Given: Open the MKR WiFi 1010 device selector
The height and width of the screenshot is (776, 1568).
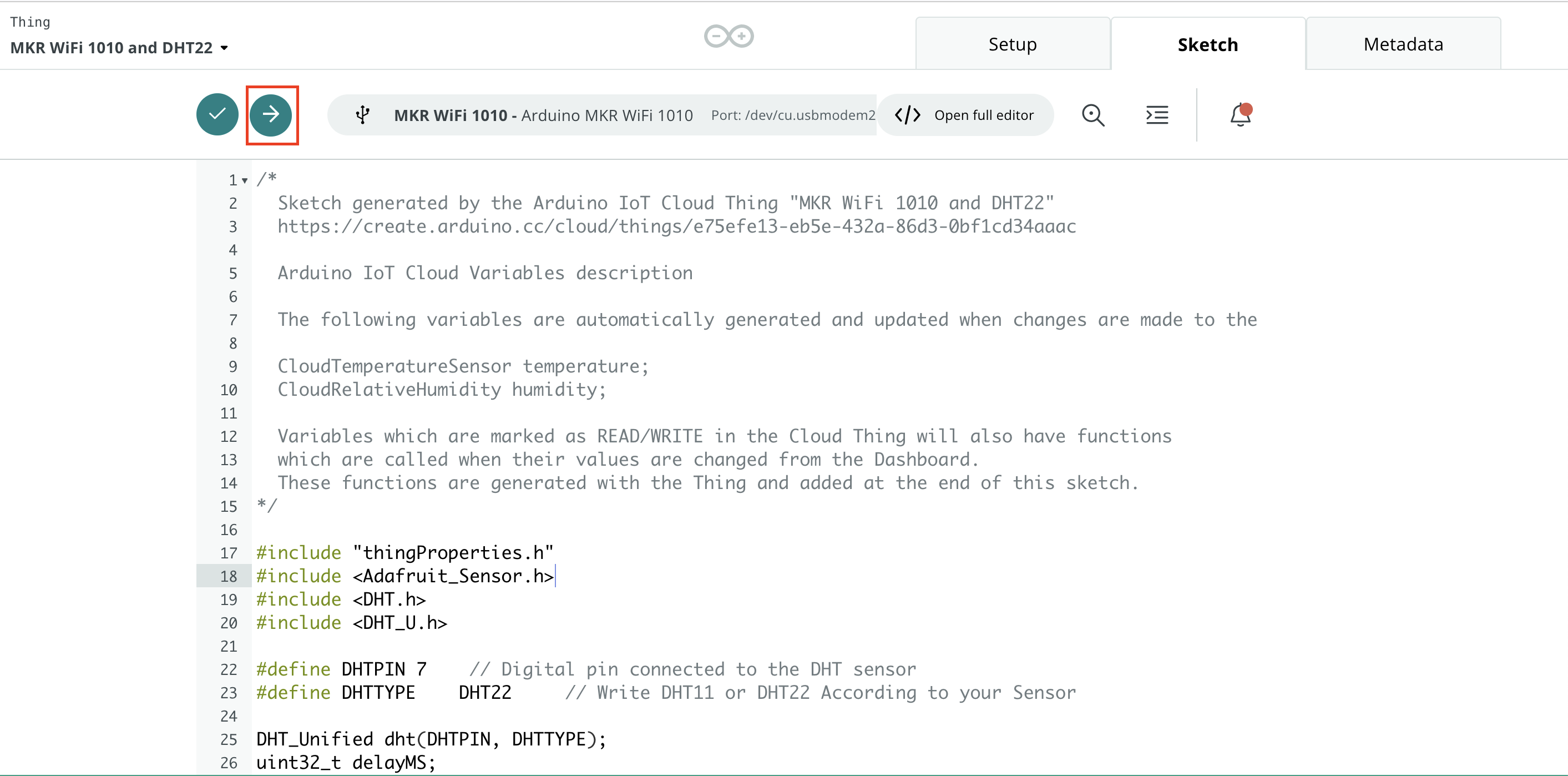Looking at the screenshot, I should (543, 115).
